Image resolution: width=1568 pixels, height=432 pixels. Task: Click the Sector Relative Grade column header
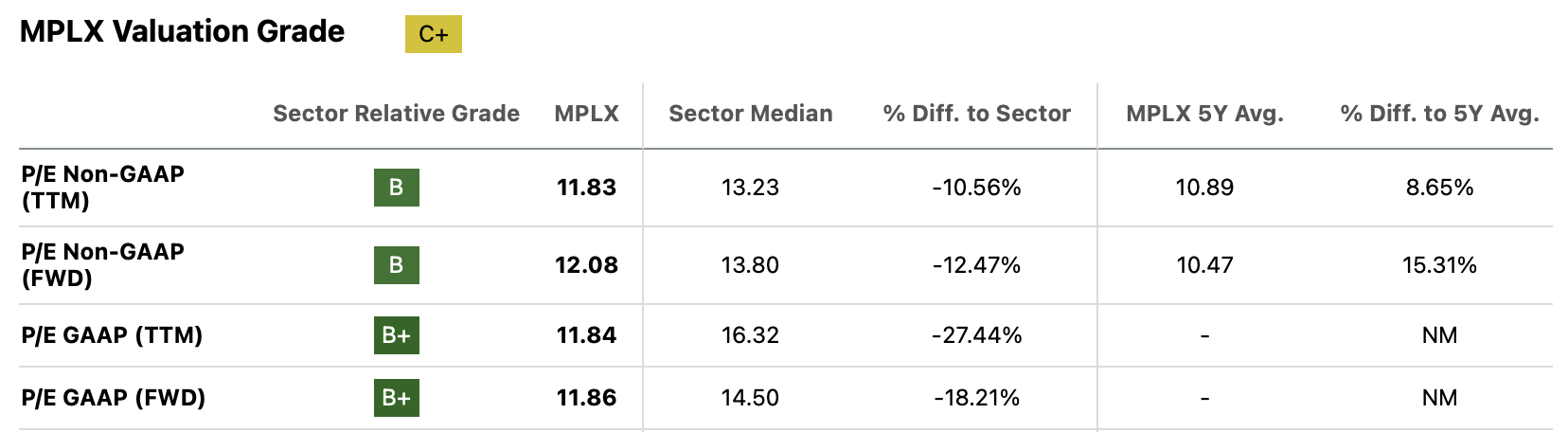(396, 114)
